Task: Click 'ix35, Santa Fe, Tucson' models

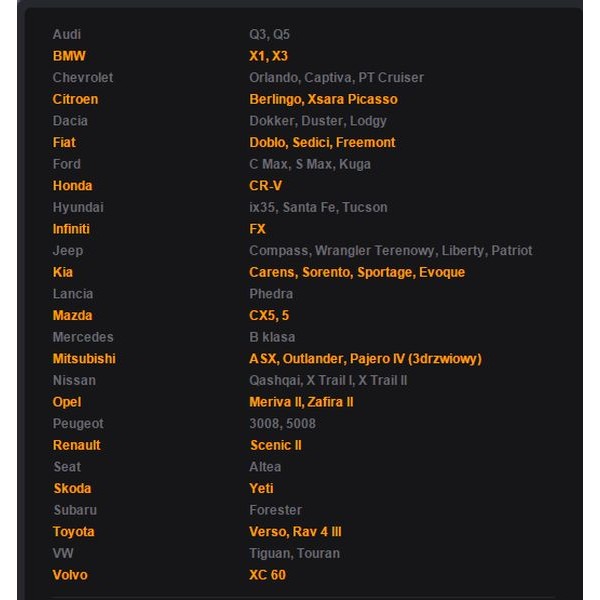Action: click(x=318, y=207)
